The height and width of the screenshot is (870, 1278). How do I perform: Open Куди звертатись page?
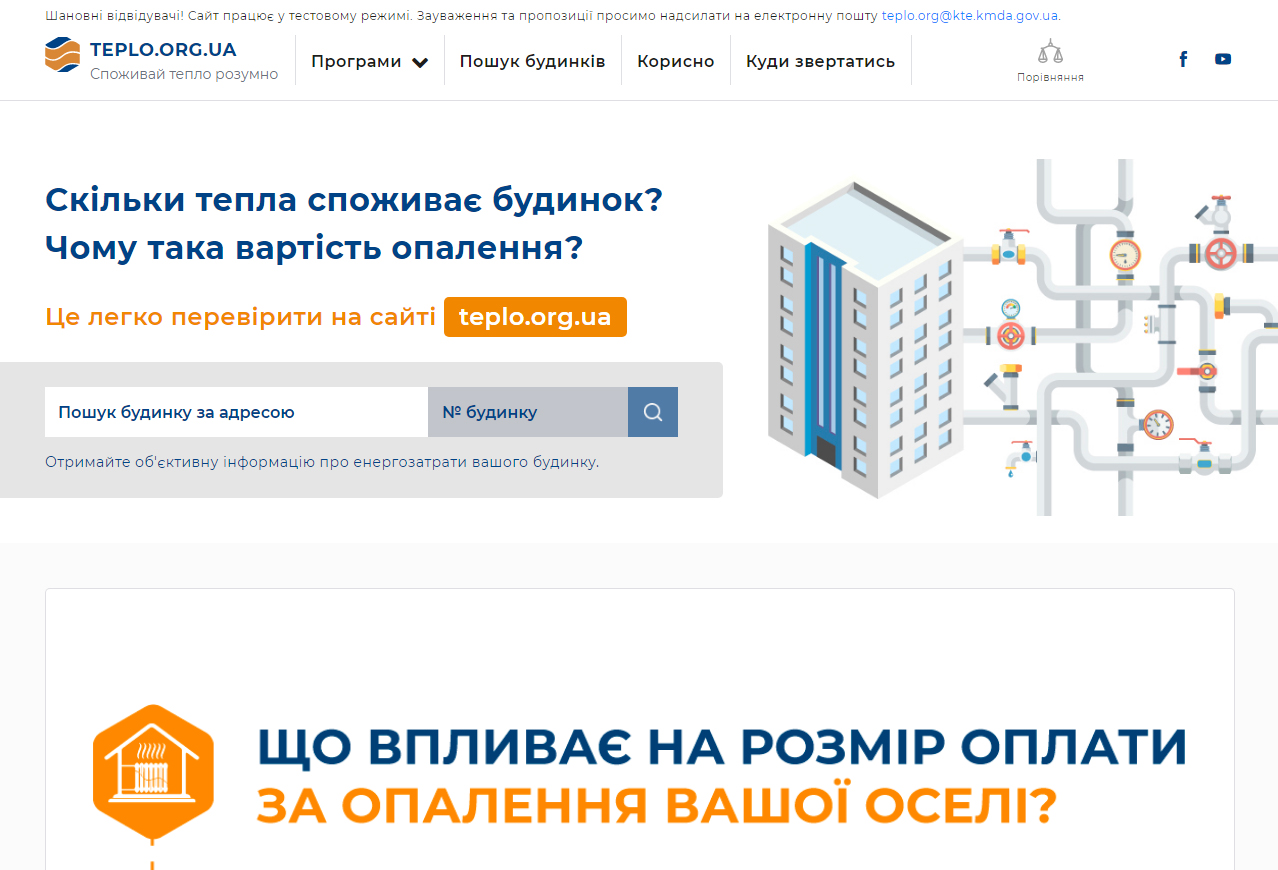tap(820, 61)
